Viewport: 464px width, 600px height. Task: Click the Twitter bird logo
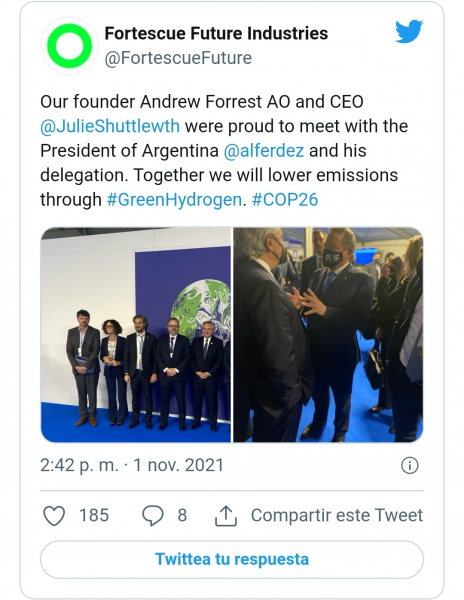click(x=409, y=31)
